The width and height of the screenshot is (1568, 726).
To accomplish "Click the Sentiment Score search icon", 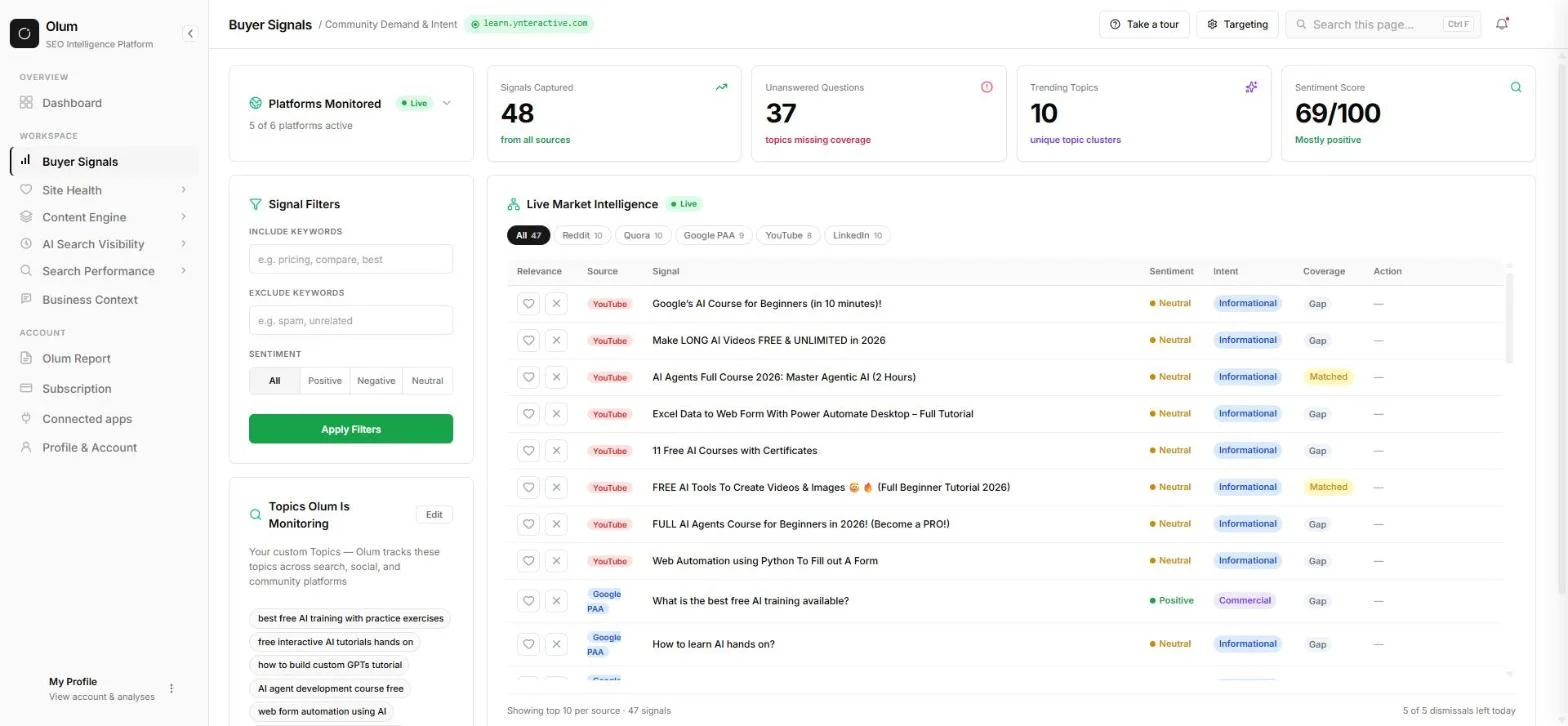I will tap(1516, 87).
